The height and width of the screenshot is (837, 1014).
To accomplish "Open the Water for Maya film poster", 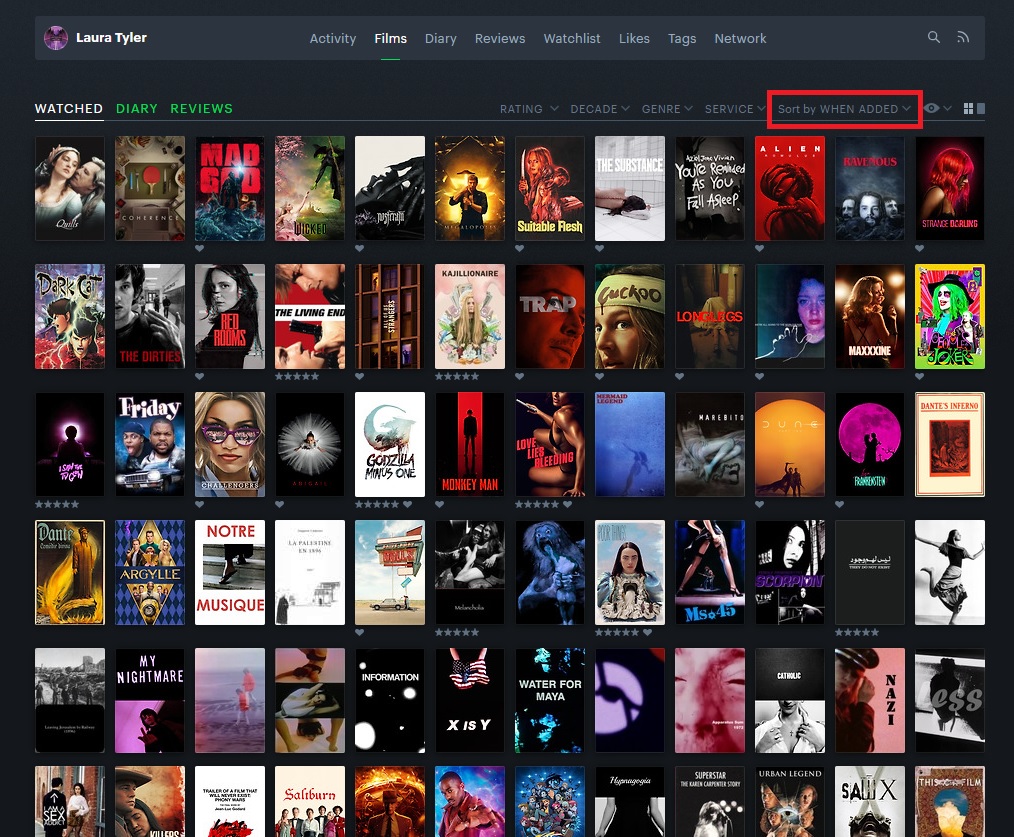I will (550, 701).
